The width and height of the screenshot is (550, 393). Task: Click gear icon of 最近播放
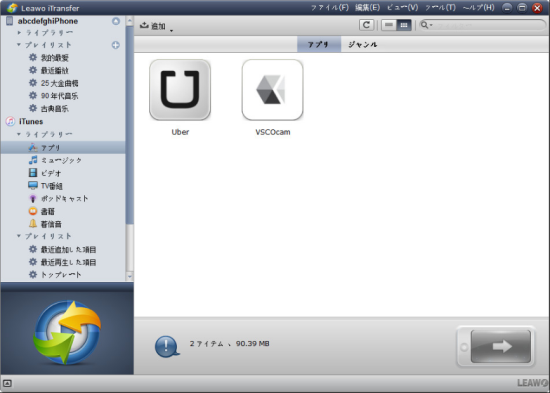pyautogui.click(x=33, y=70)
